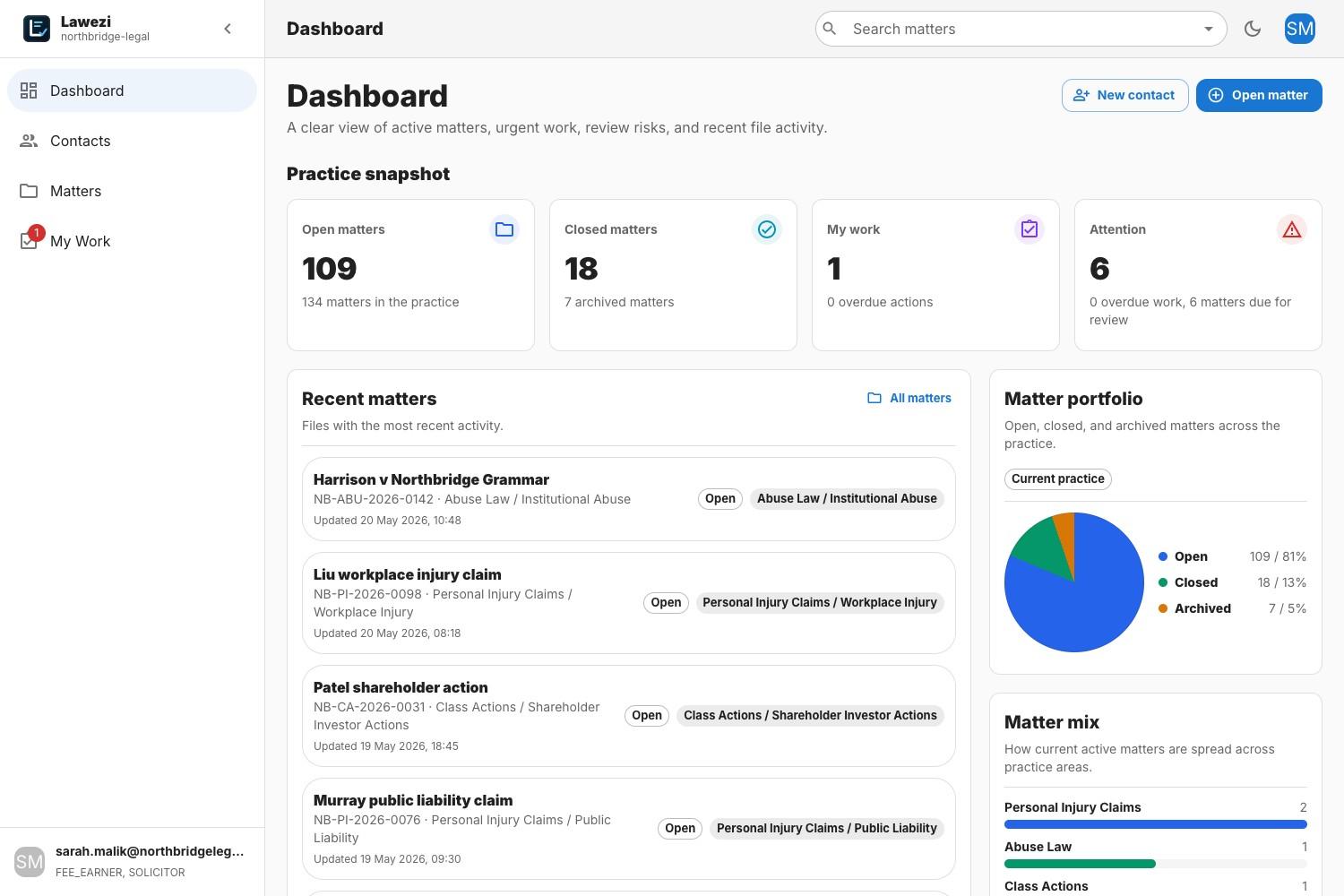Open Matters in the sidebar

(x=132, y=191)
